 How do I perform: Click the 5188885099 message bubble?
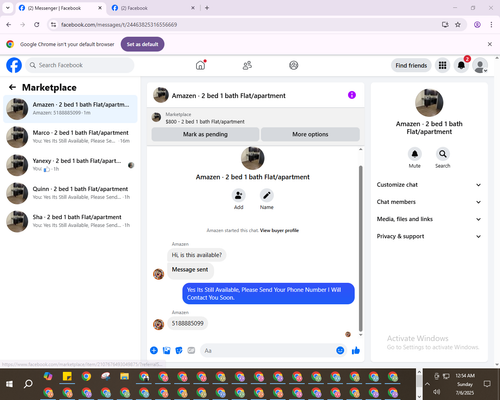coord(188,323)
